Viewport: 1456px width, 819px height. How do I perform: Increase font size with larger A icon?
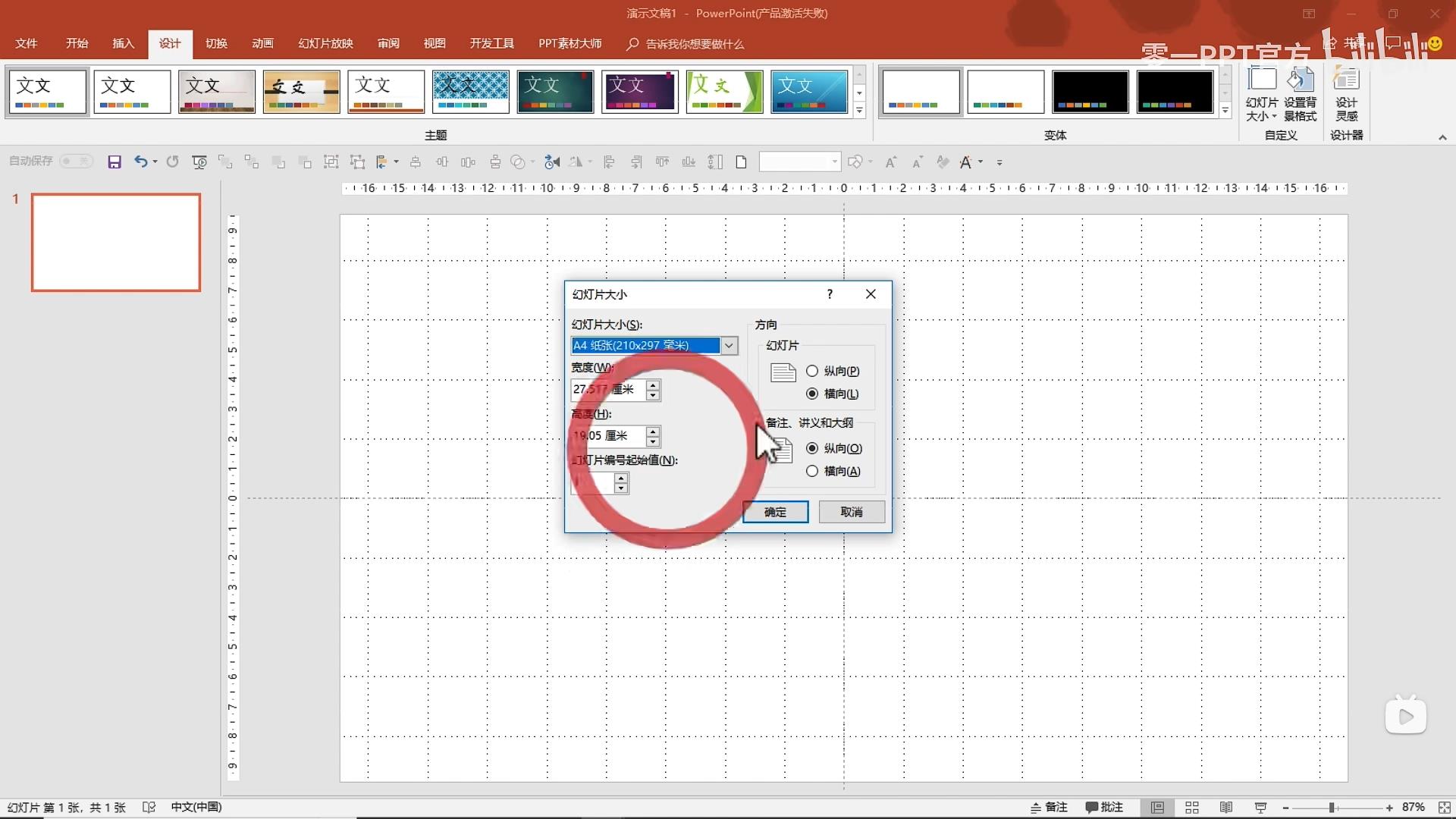pos(891,162)
